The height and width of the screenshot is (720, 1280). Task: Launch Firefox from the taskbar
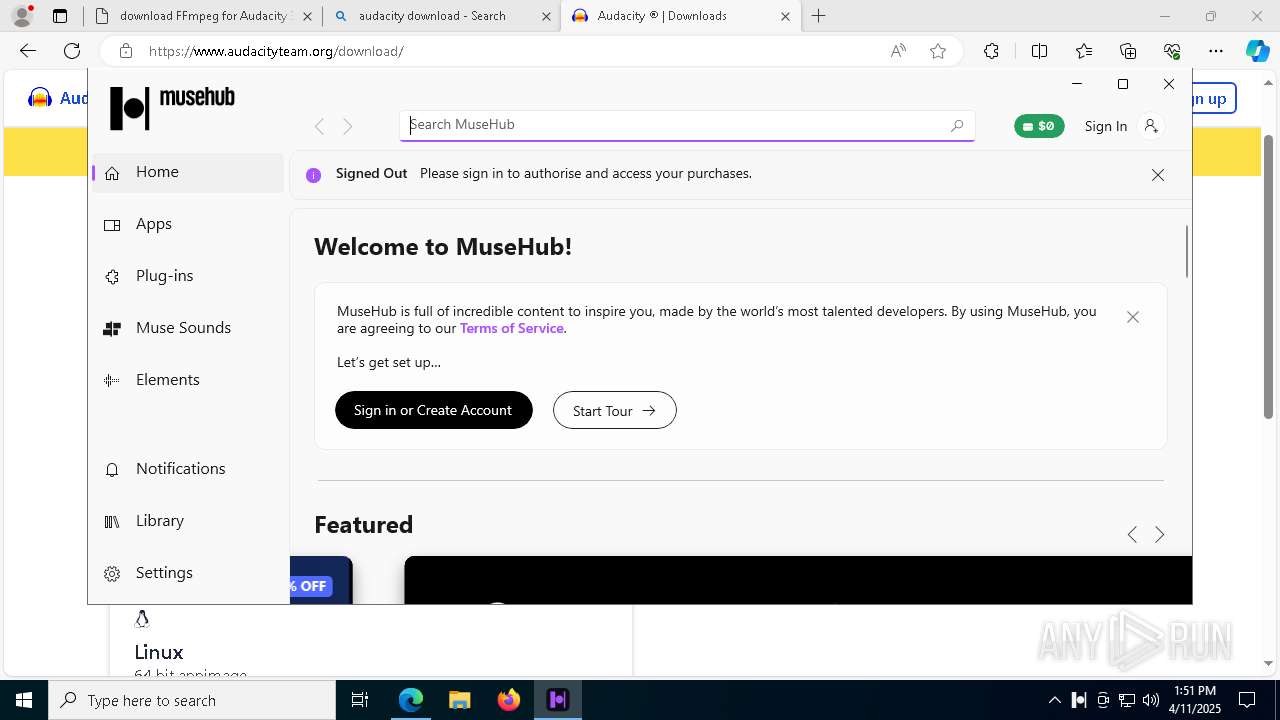509,700
